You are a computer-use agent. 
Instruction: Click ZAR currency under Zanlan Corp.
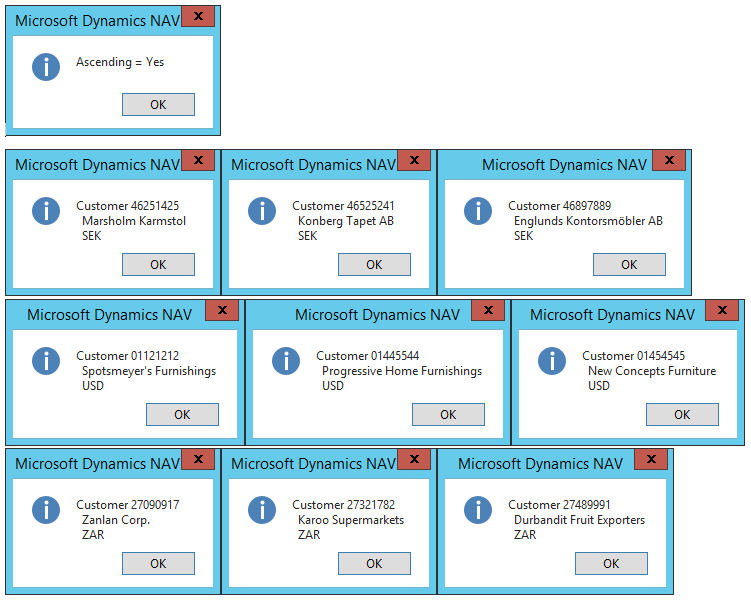click(x=93, y=534)
